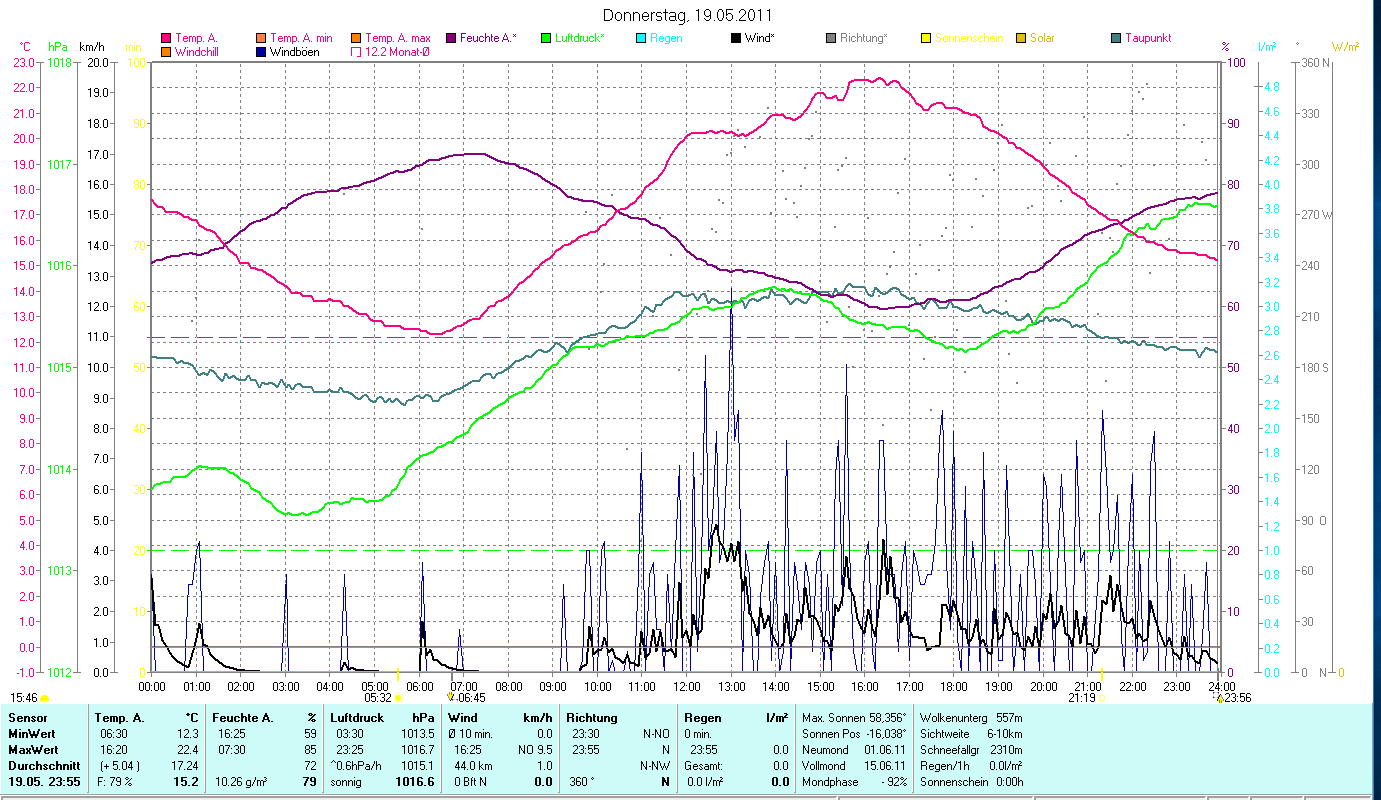Screen dimensions: 1381x800
Task: Click the sunset marker above 21:19
Action: click(x=1101, y=676)
